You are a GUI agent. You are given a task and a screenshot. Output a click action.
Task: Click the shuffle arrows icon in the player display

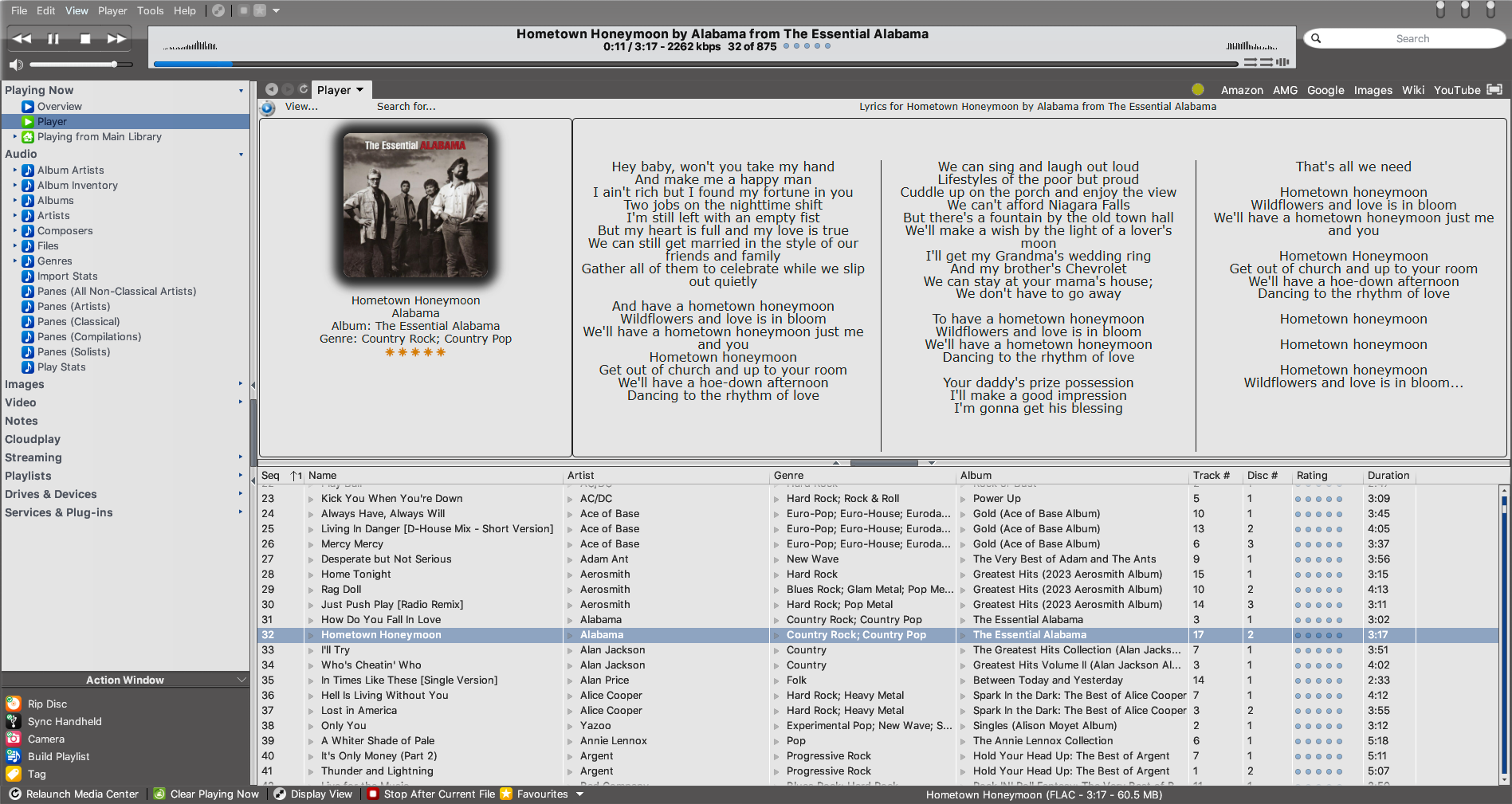pos(1251,62)
